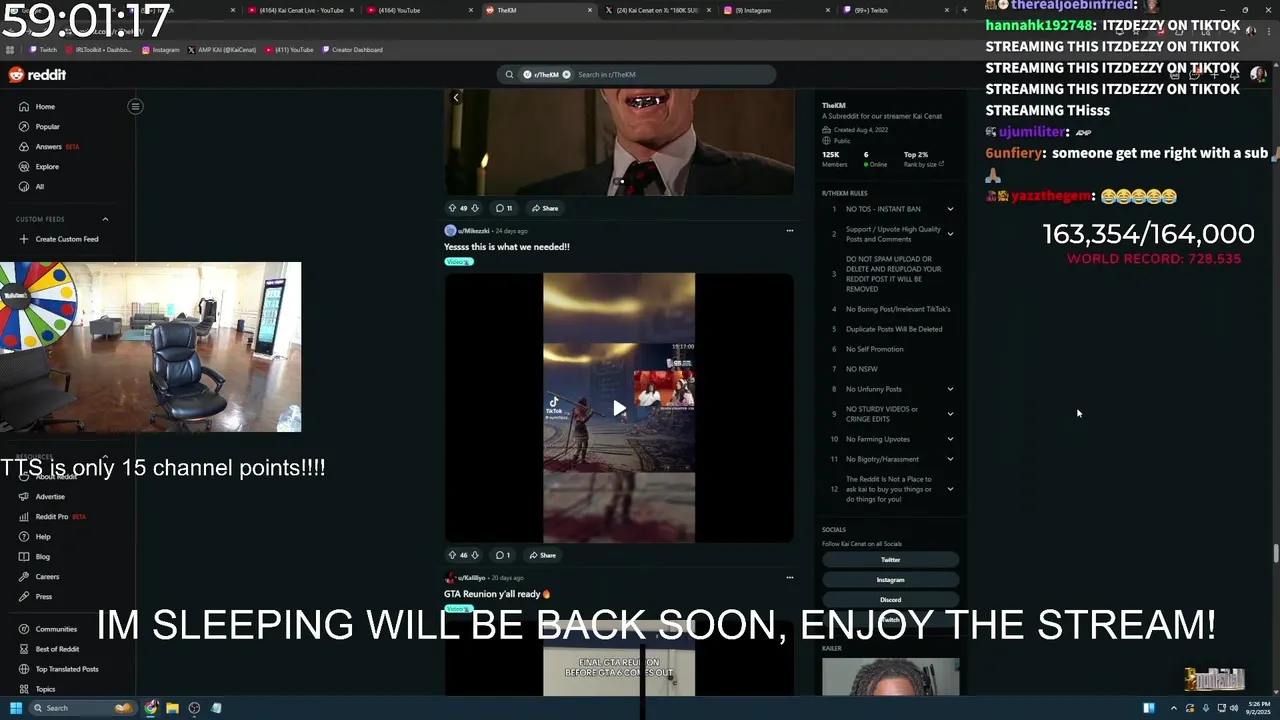
Task: Open options menu on Mikezzki's post
Action: 789,231
